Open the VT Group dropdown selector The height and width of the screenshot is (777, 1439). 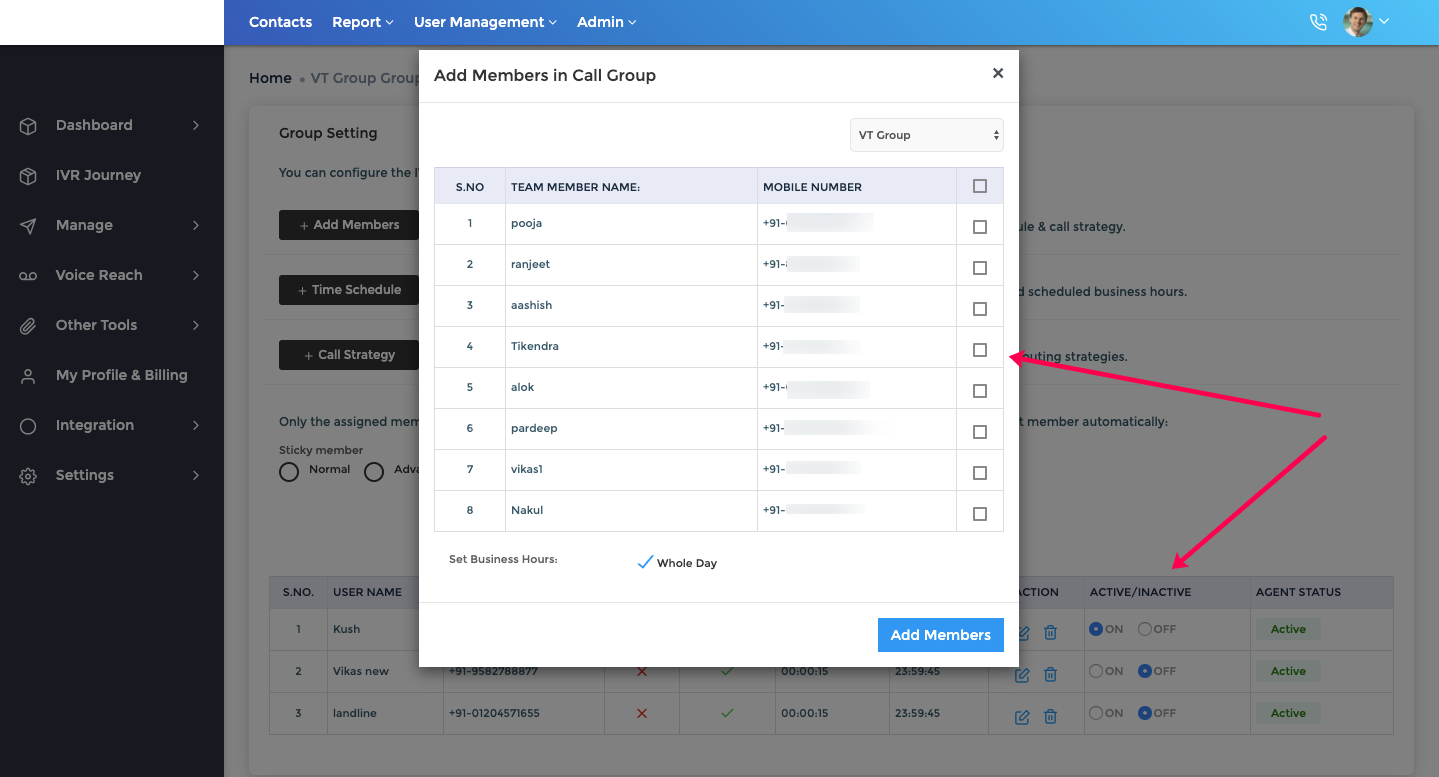pyautogui.click(x=925, y=135)
